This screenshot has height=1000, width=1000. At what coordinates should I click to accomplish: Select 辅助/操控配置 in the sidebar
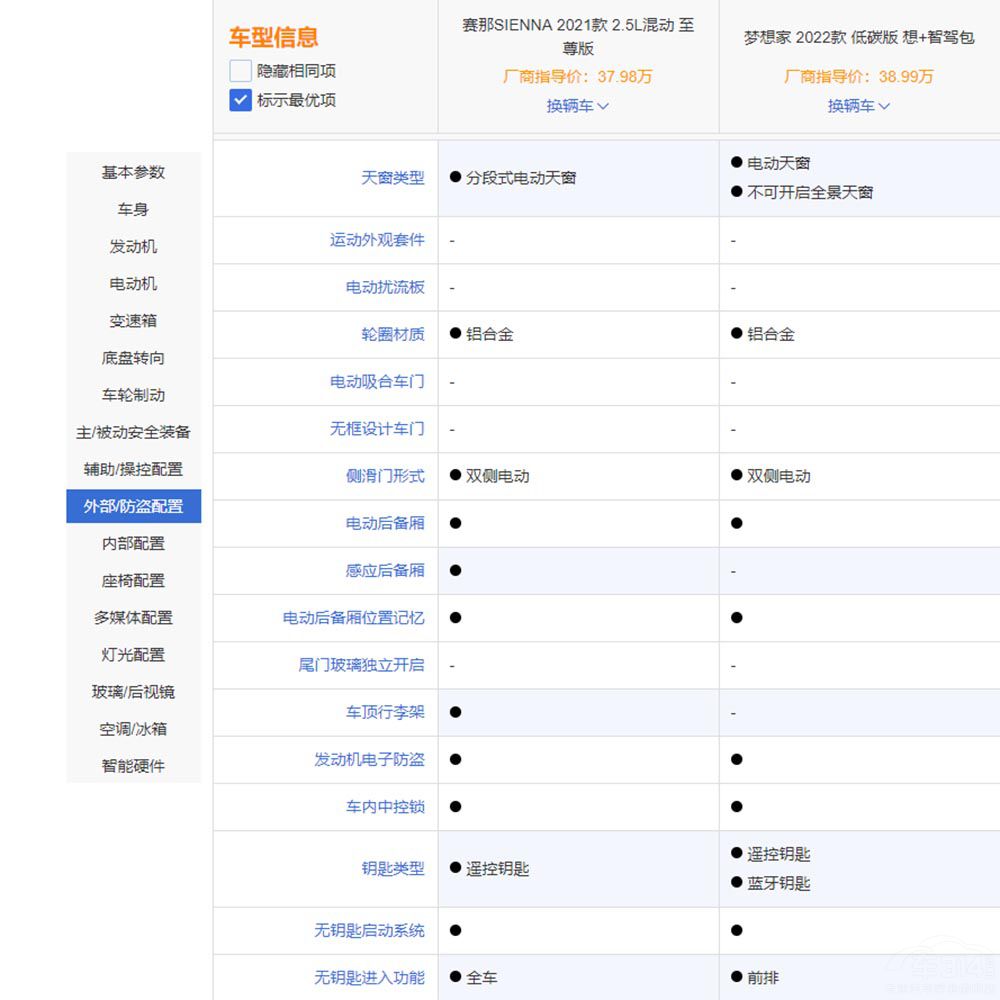click(x=133, y=468)
